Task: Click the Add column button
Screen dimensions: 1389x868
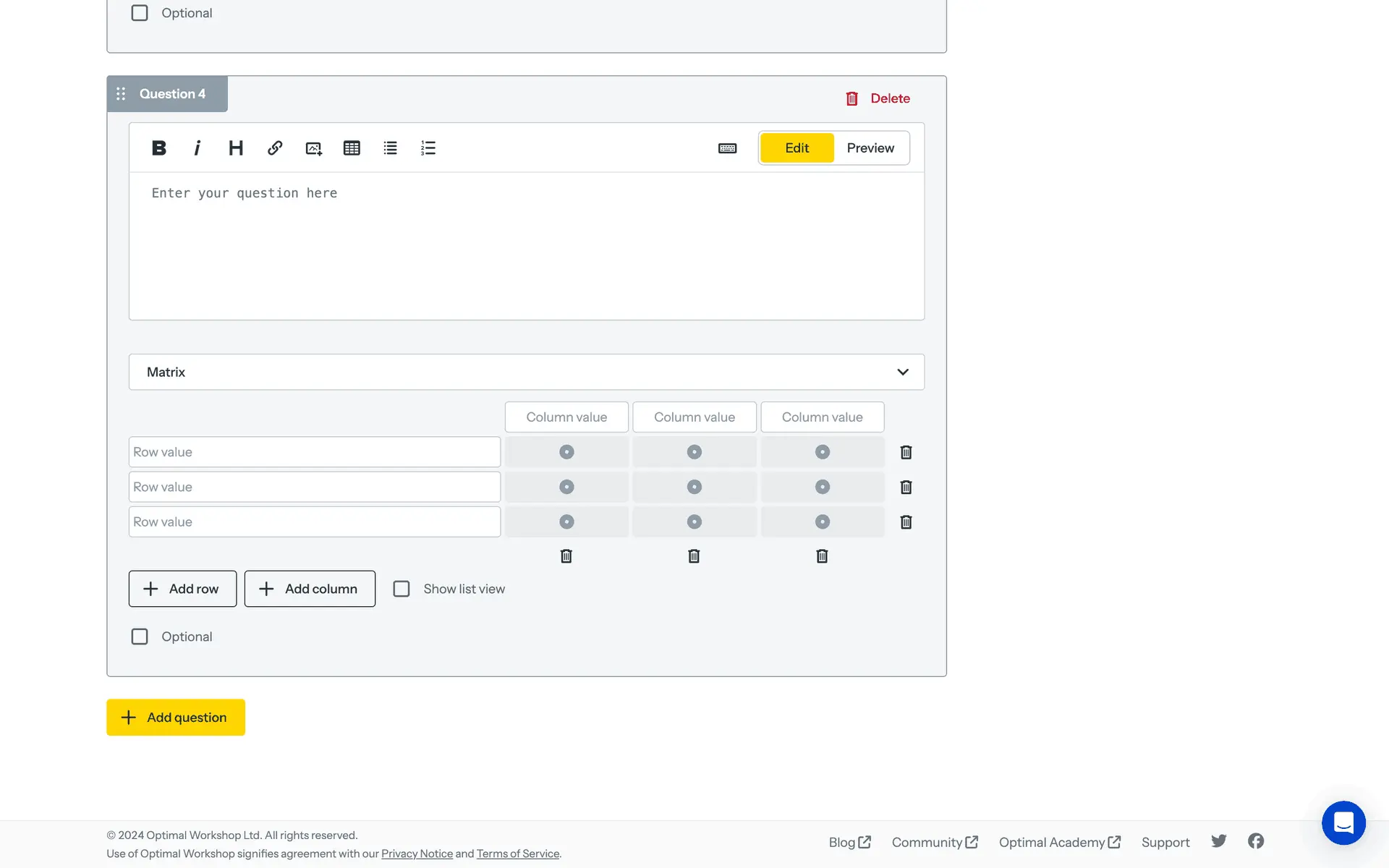Action: (310, 589)
